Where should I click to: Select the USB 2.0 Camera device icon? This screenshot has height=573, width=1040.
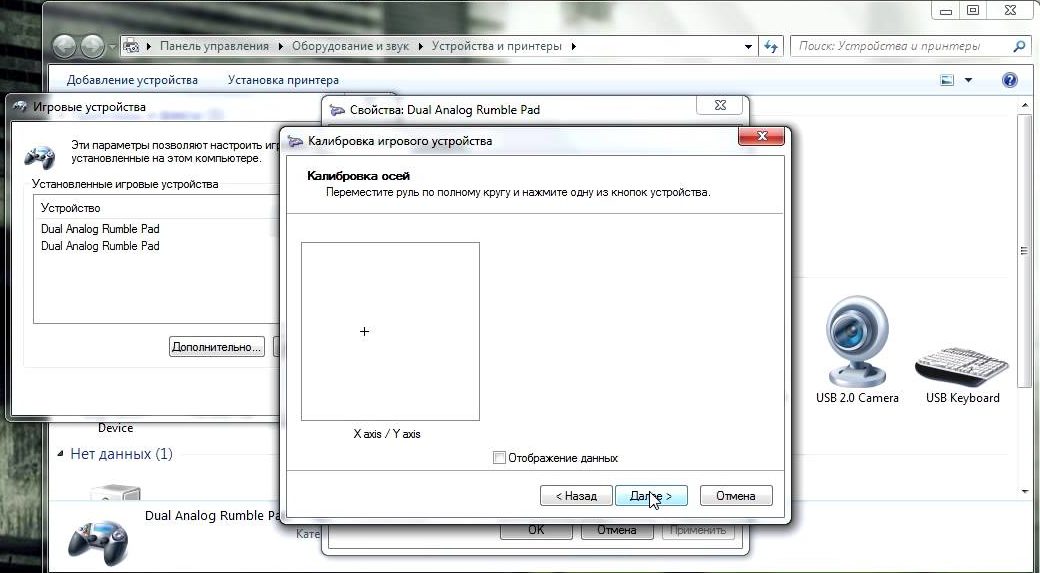(856, 343)
